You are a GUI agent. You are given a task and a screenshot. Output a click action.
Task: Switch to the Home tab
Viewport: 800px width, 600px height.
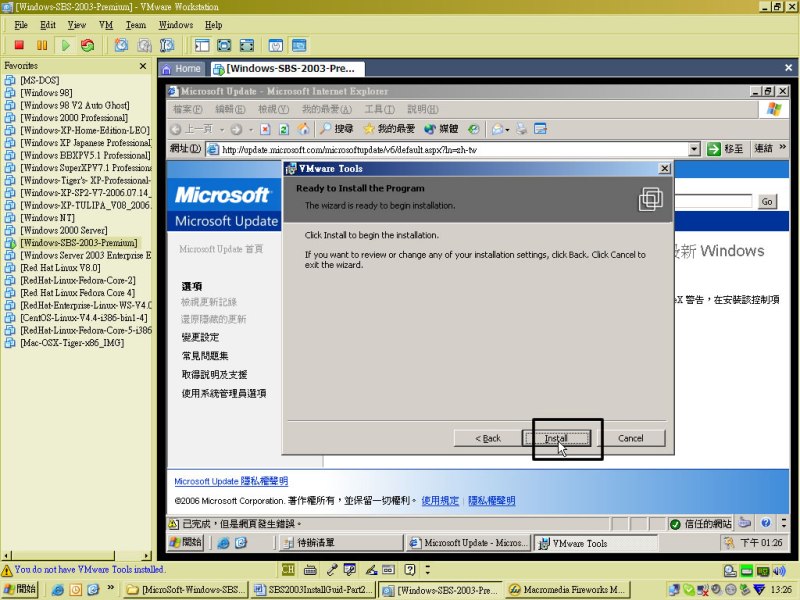(x=182, y=68)
